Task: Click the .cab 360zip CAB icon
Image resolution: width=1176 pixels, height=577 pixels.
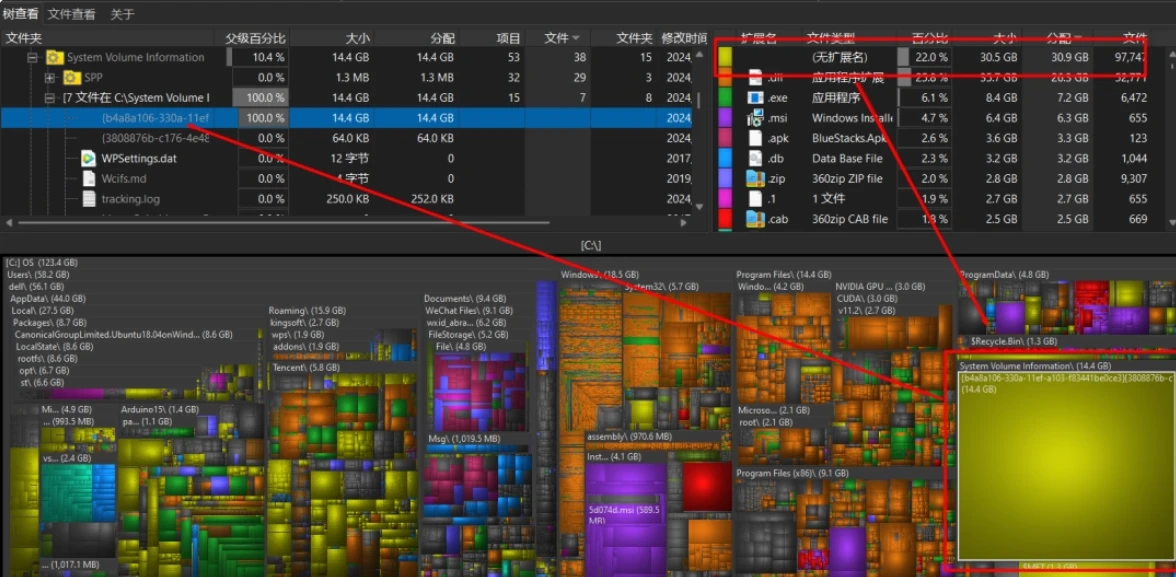Action: (x=755, y=219)
